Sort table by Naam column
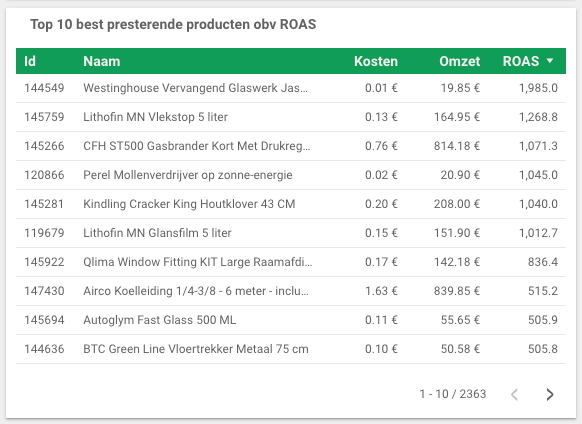 [x=102, y=61]
